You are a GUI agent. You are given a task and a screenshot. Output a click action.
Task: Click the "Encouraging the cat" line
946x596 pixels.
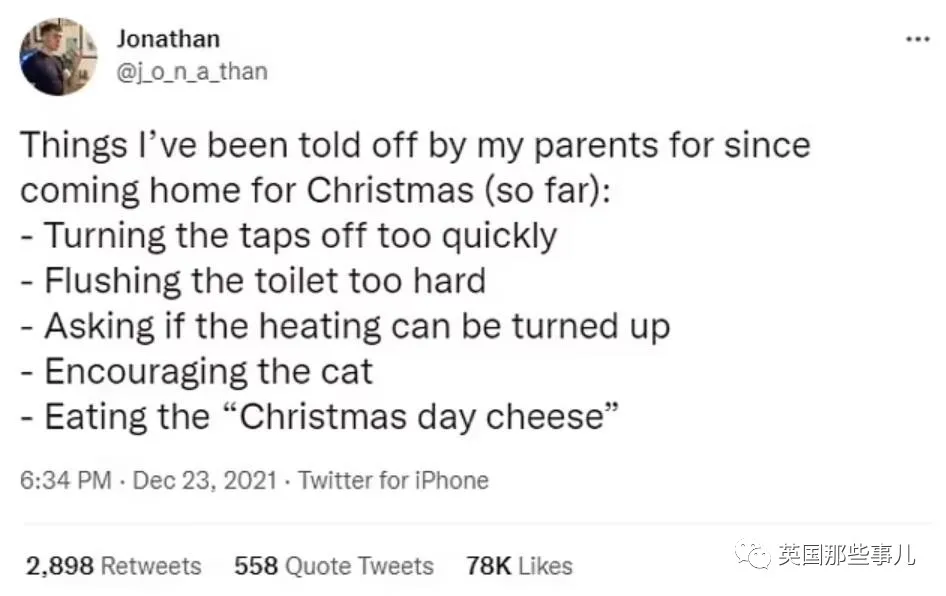click(x=196, y=371)
